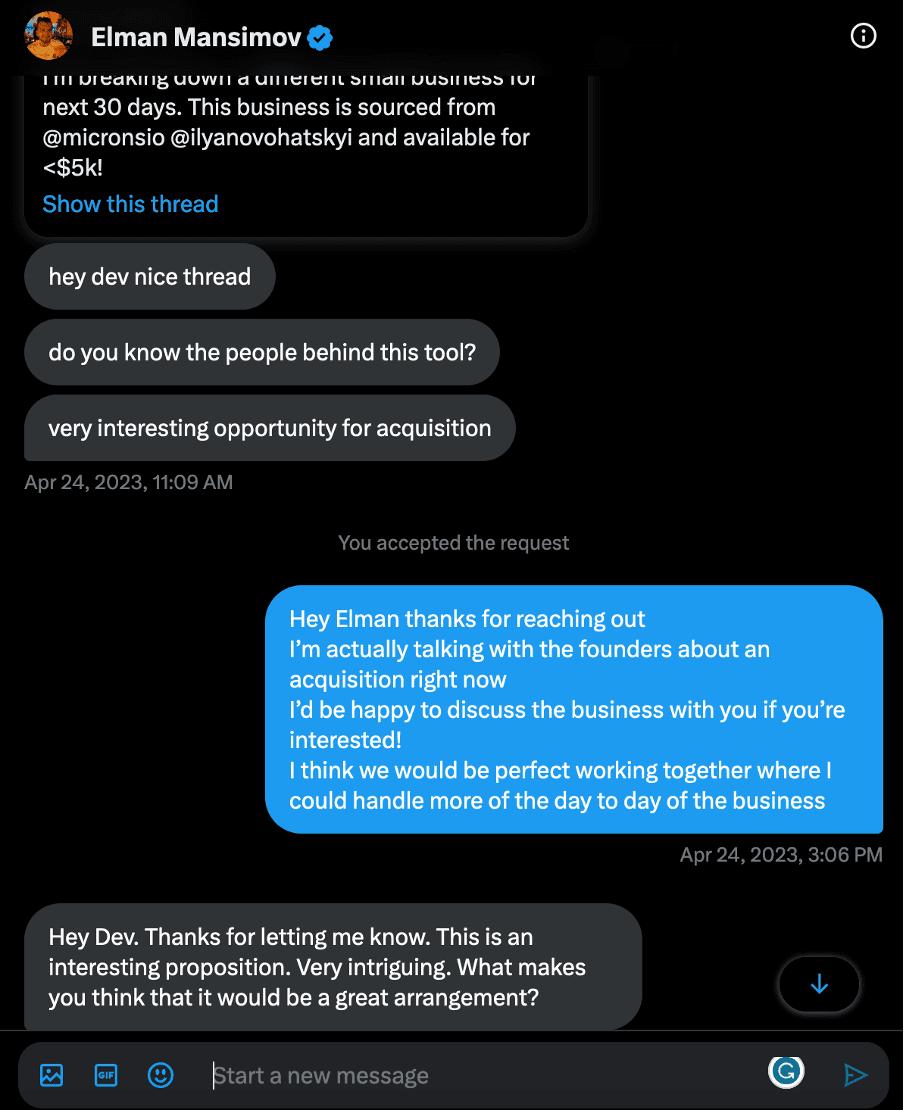
Task: Click the 'You accepted the request' notice
Action: pos(453,542)
